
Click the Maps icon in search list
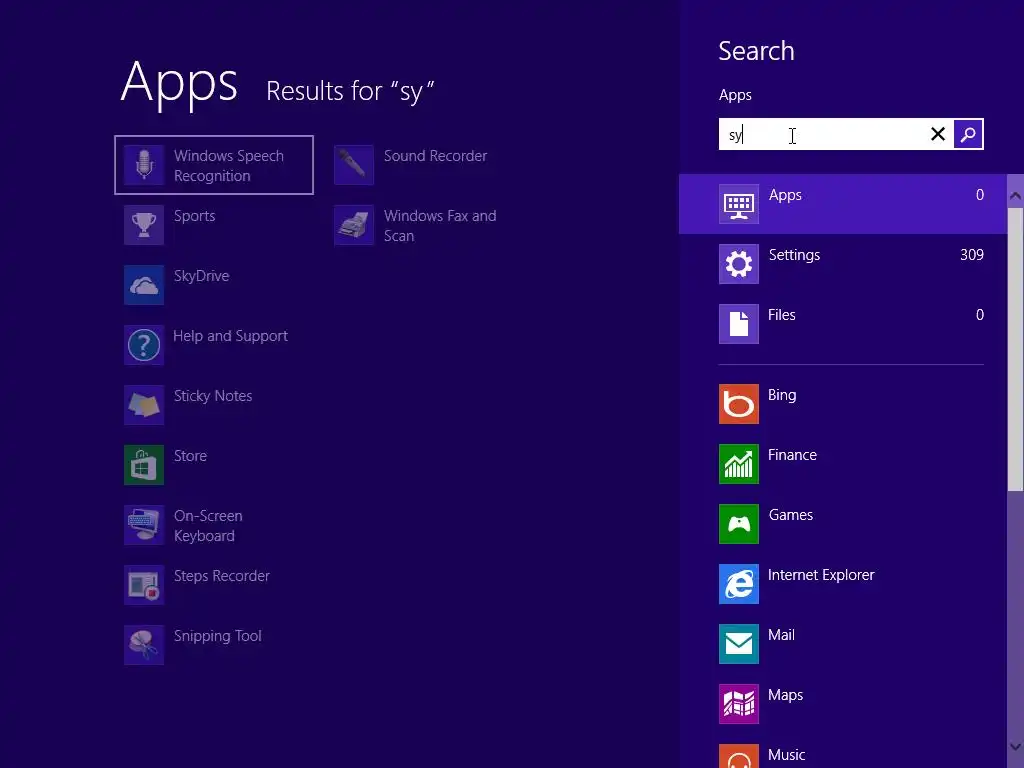pos(739,704)
